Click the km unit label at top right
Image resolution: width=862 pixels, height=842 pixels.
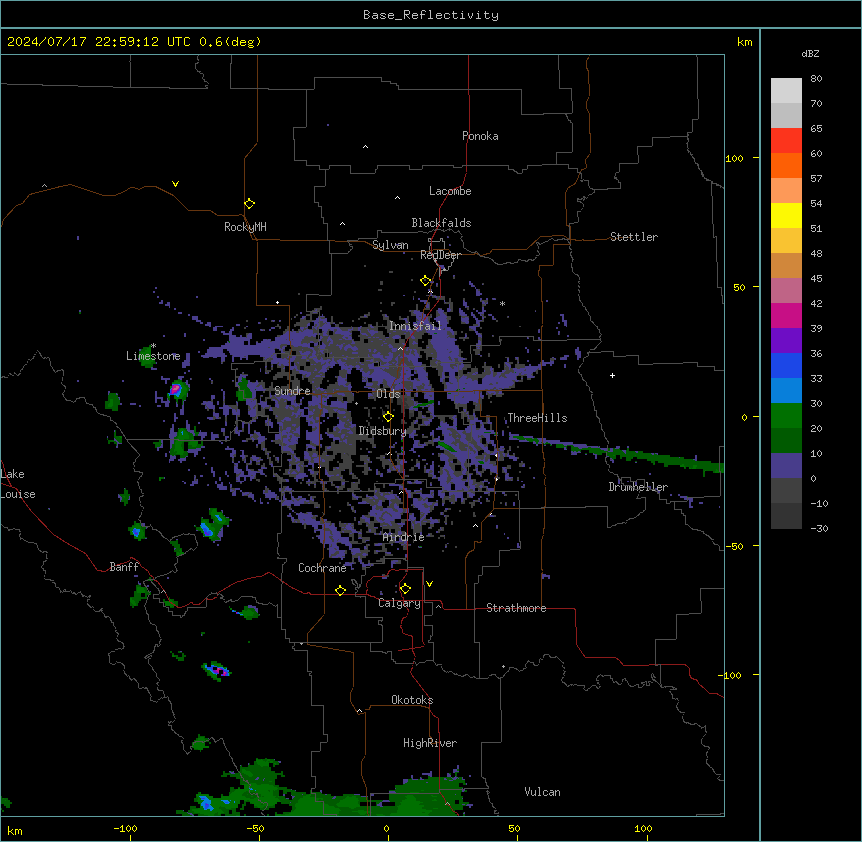pos(744,42)
